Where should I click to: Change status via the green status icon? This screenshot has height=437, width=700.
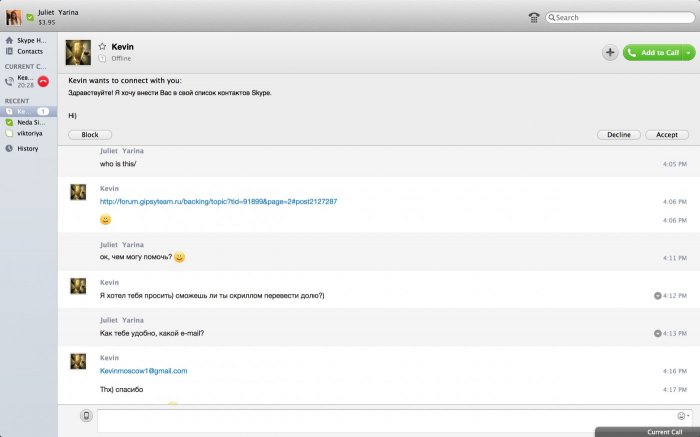point(30,17)
